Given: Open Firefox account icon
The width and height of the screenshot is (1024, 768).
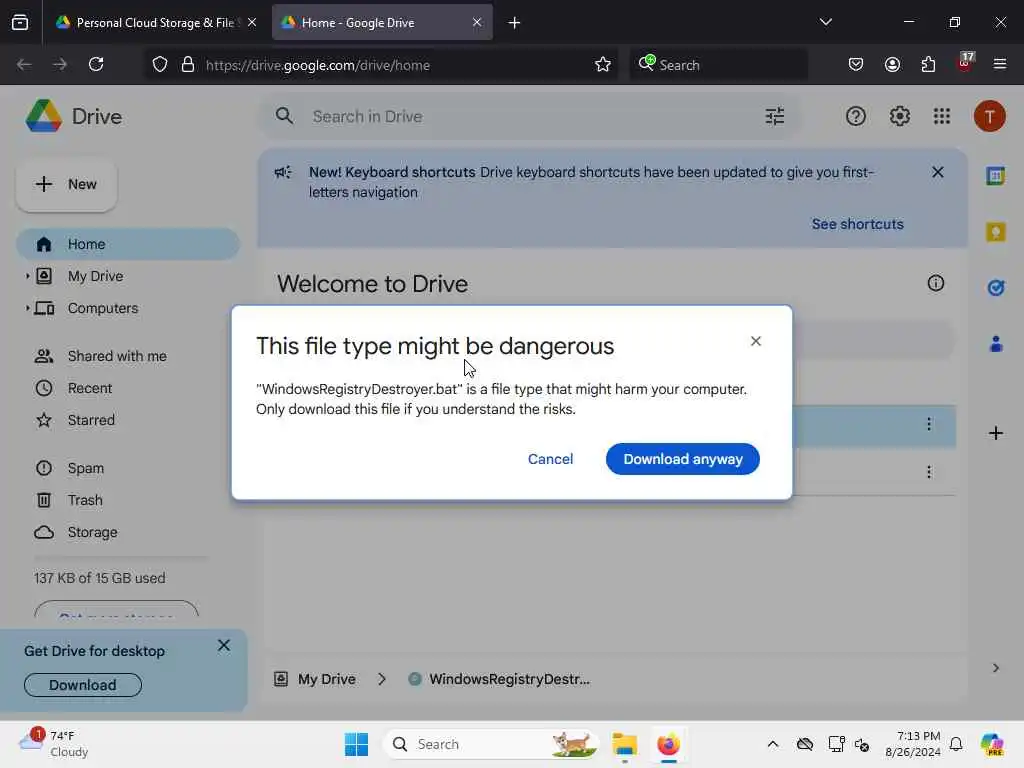Looking at the screenshot, I should coord(892,64).
